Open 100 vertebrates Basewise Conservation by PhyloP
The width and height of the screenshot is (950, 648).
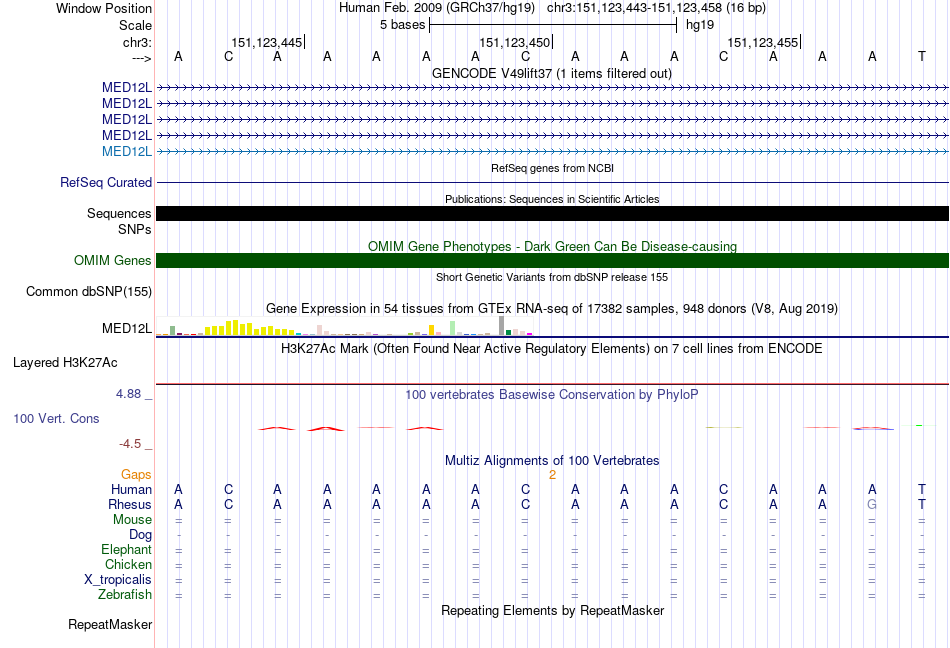pyautogui.click(x=552, y=395)
